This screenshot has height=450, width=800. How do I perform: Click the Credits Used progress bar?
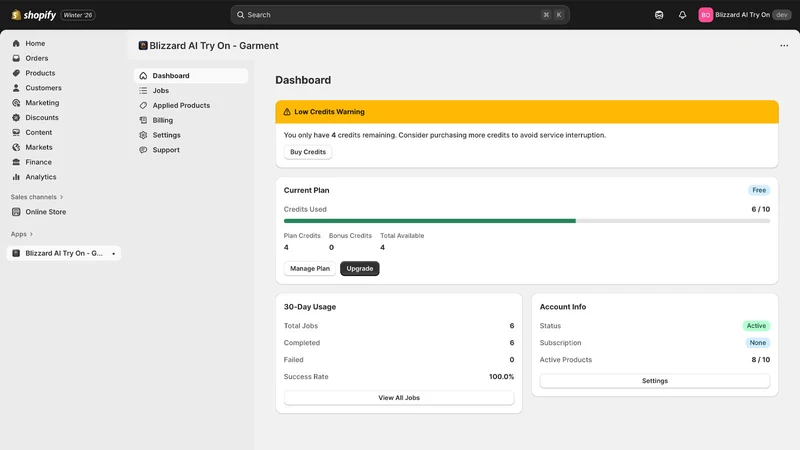pyautogui.click(x=527, y=221)
